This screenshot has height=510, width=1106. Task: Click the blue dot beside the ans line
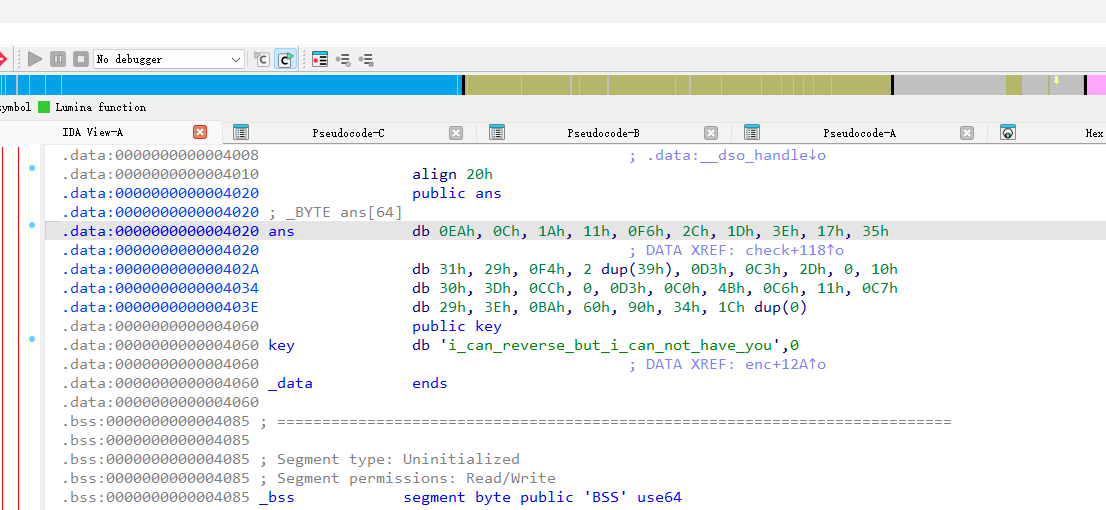coord(32,225)
